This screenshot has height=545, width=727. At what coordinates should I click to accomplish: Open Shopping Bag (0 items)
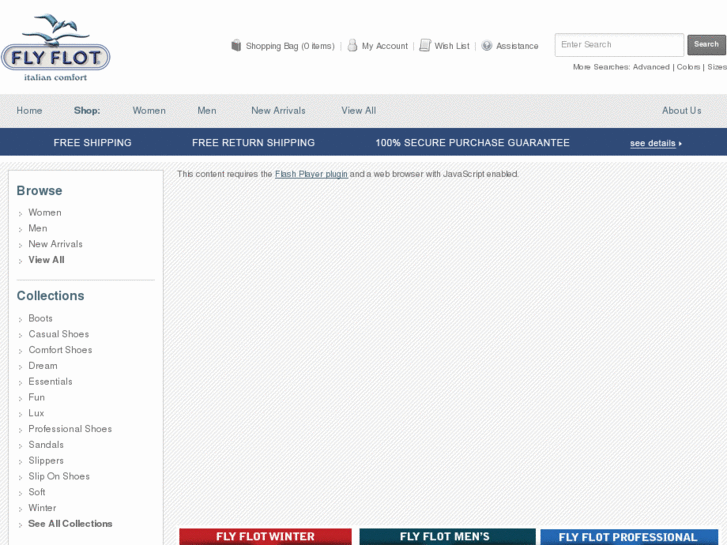pos(290,46)
